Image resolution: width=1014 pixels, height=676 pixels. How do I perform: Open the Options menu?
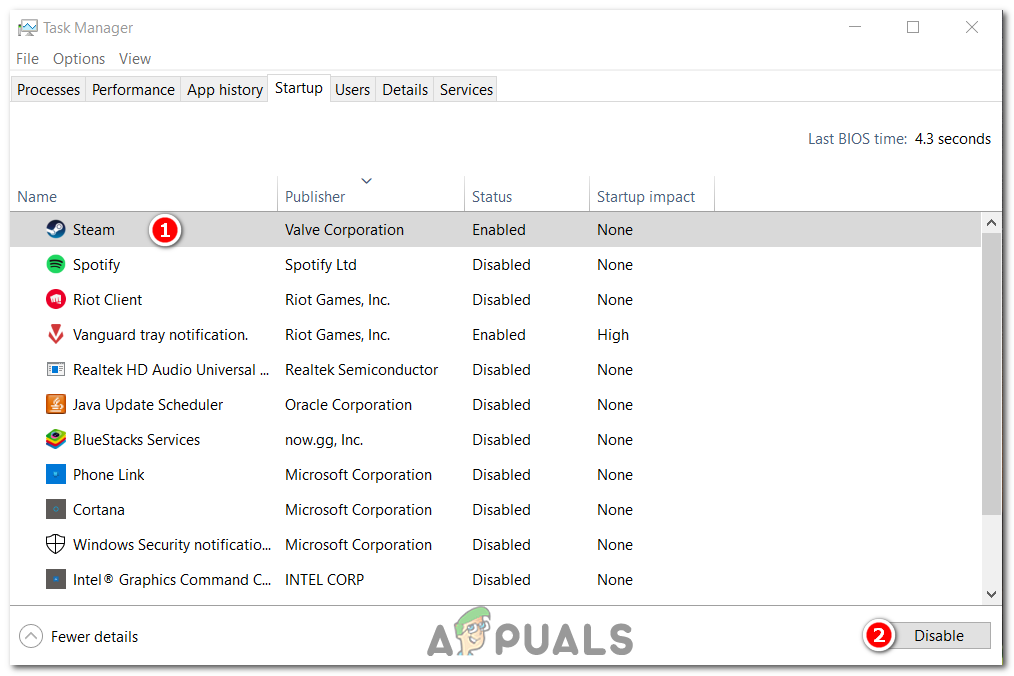pos(78,58)
